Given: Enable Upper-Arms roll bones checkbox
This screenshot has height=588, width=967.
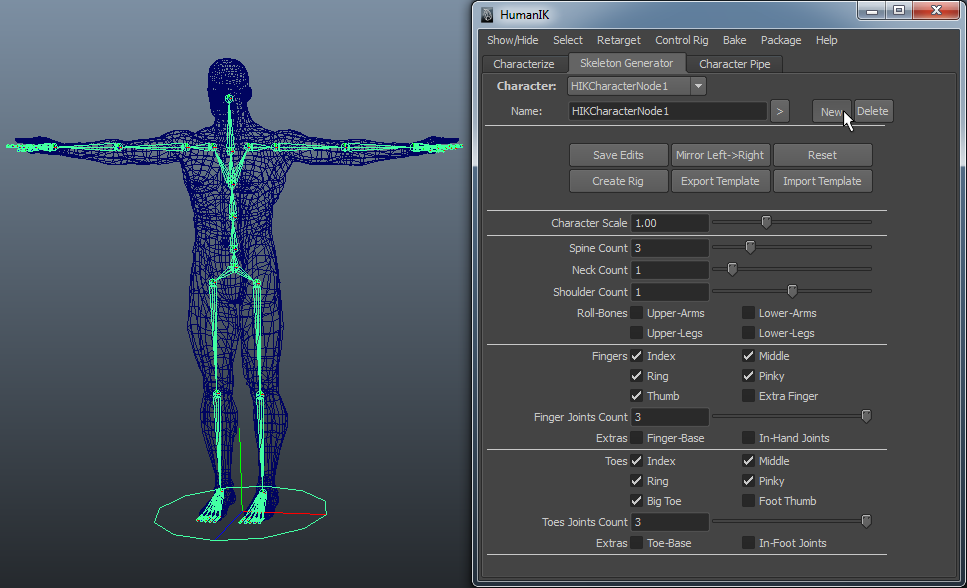Looking at the screenshot, I should click(637, 313).
